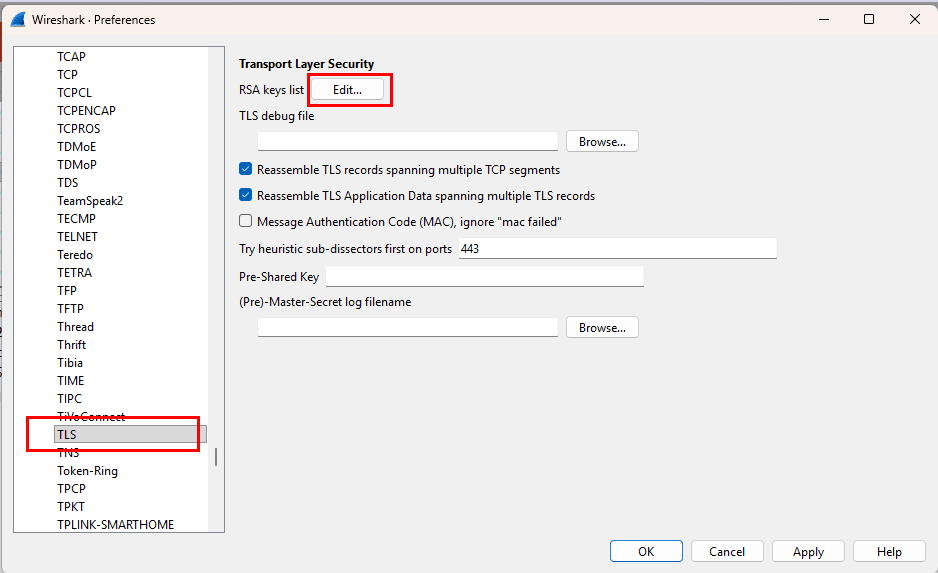Apply the preference changes
The height and width of the screenshot is (573, 938).
808,552
